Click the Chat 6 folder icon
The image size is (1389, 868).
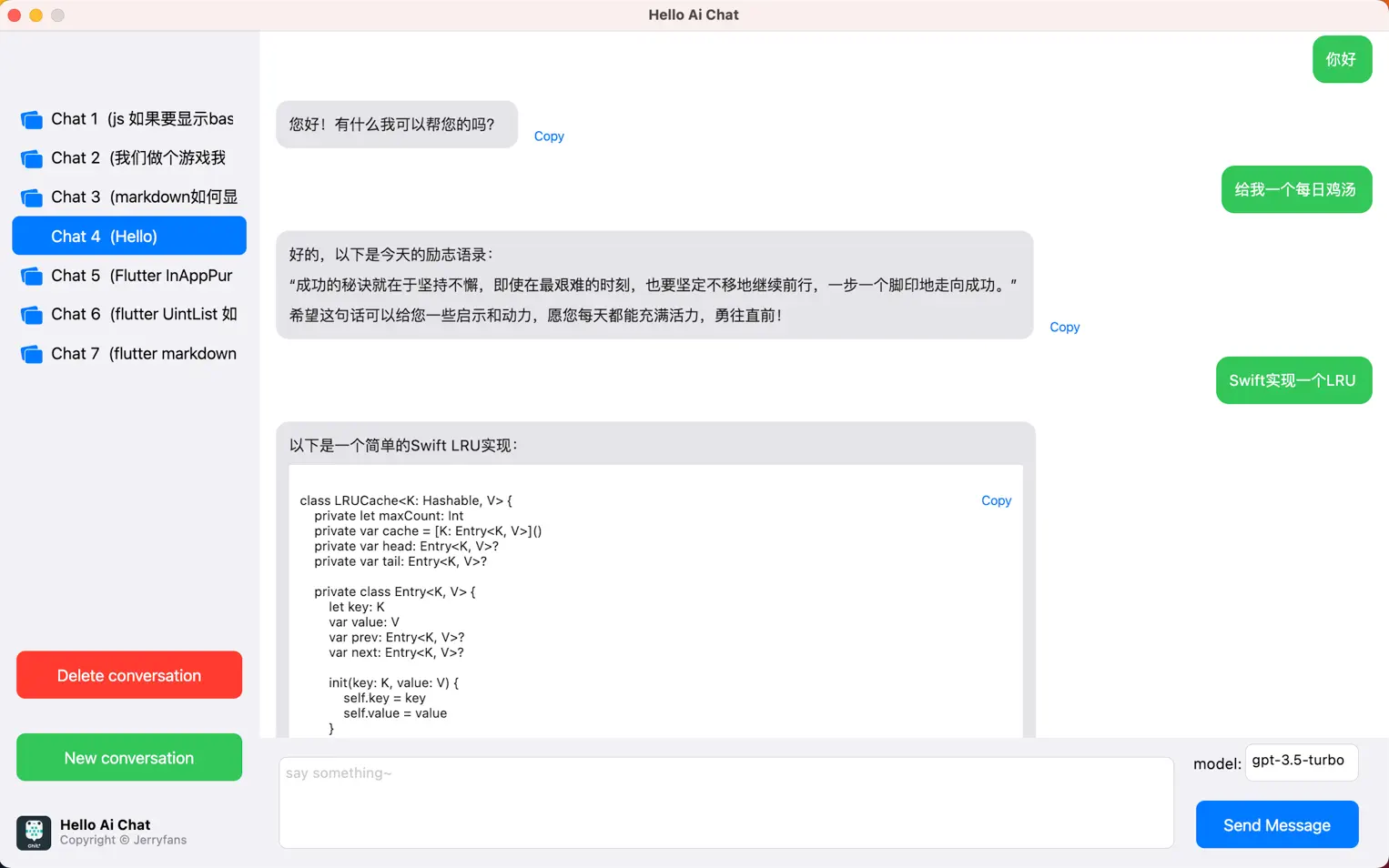click(x=32, y=314)
